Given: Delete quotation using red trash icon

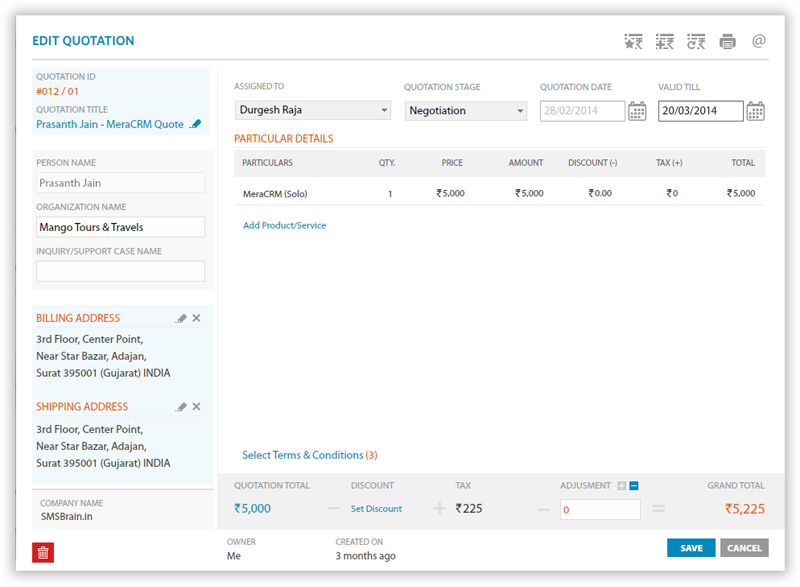Looking at the screenshot, I should coord(43,552).
